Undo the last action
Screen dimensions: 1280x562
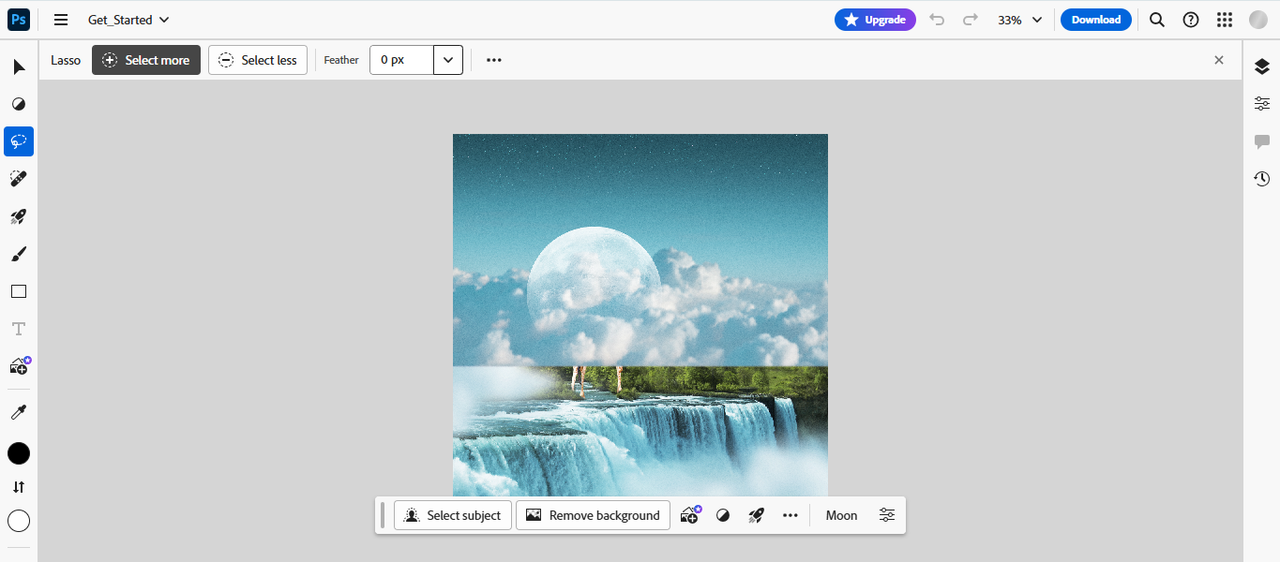pos(937,20)
